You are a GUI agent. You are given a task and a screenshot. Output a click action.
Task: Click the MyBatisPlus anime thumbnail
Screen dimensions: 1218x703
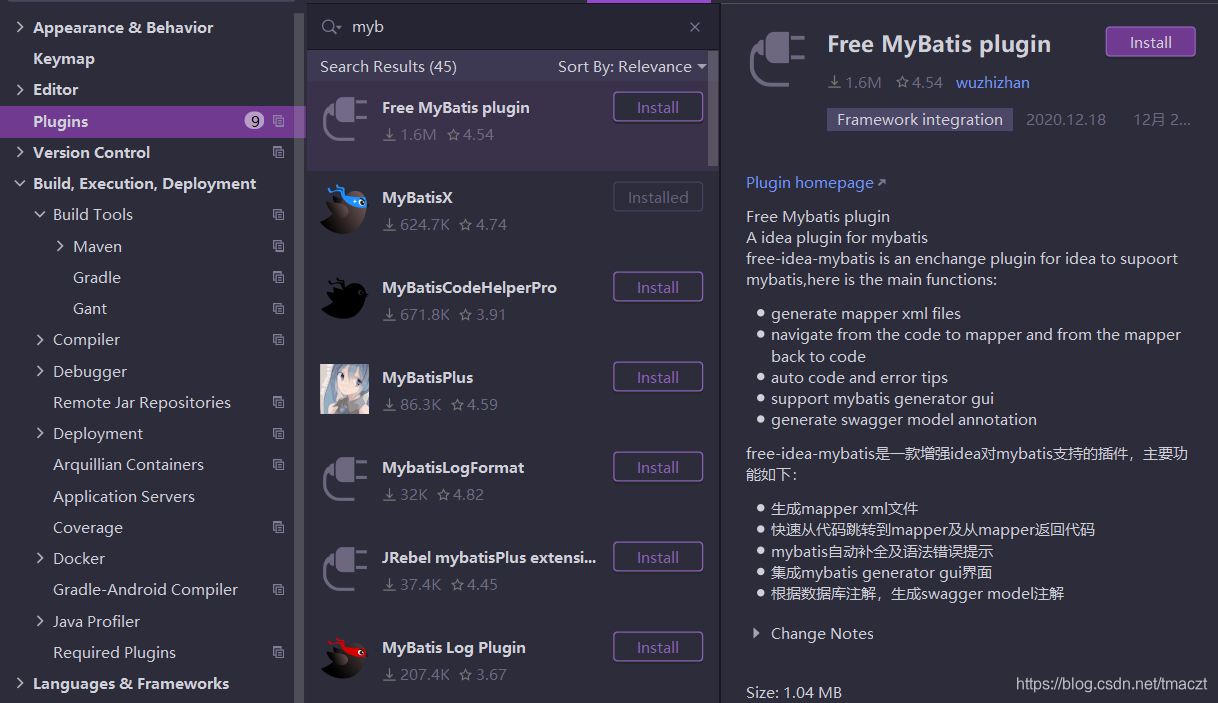point(344,389)
